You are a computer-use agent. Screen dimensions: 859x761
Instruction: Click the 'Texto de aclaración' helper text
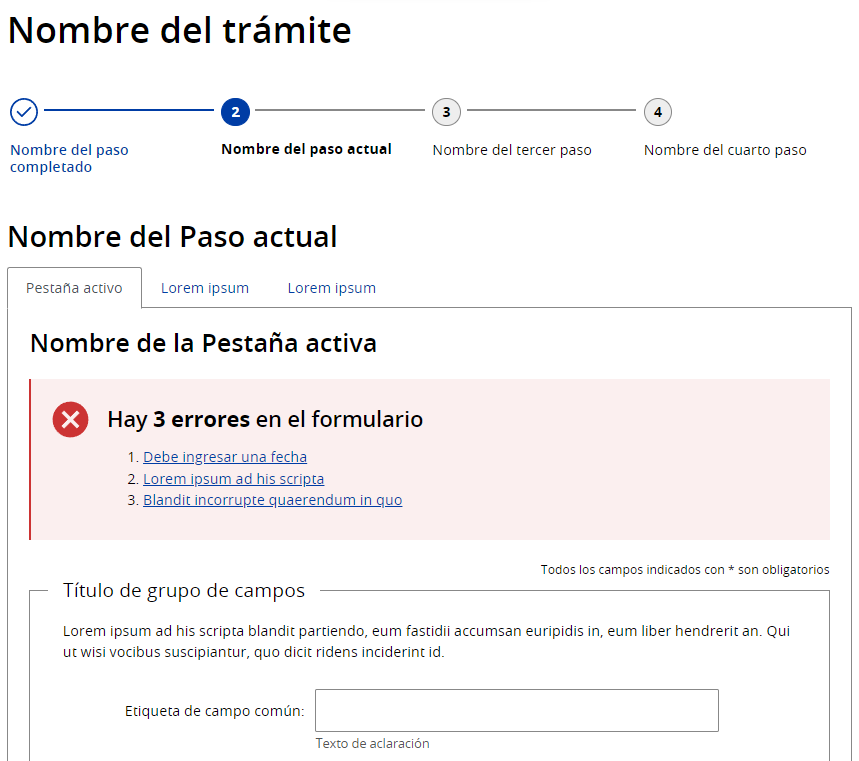(x=372, y=744)
